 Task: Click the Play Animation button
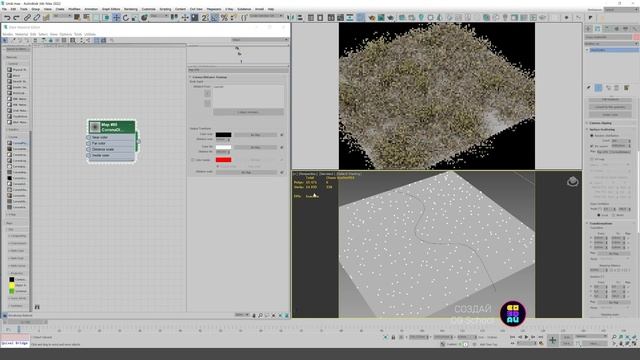(x=526, y=337)
